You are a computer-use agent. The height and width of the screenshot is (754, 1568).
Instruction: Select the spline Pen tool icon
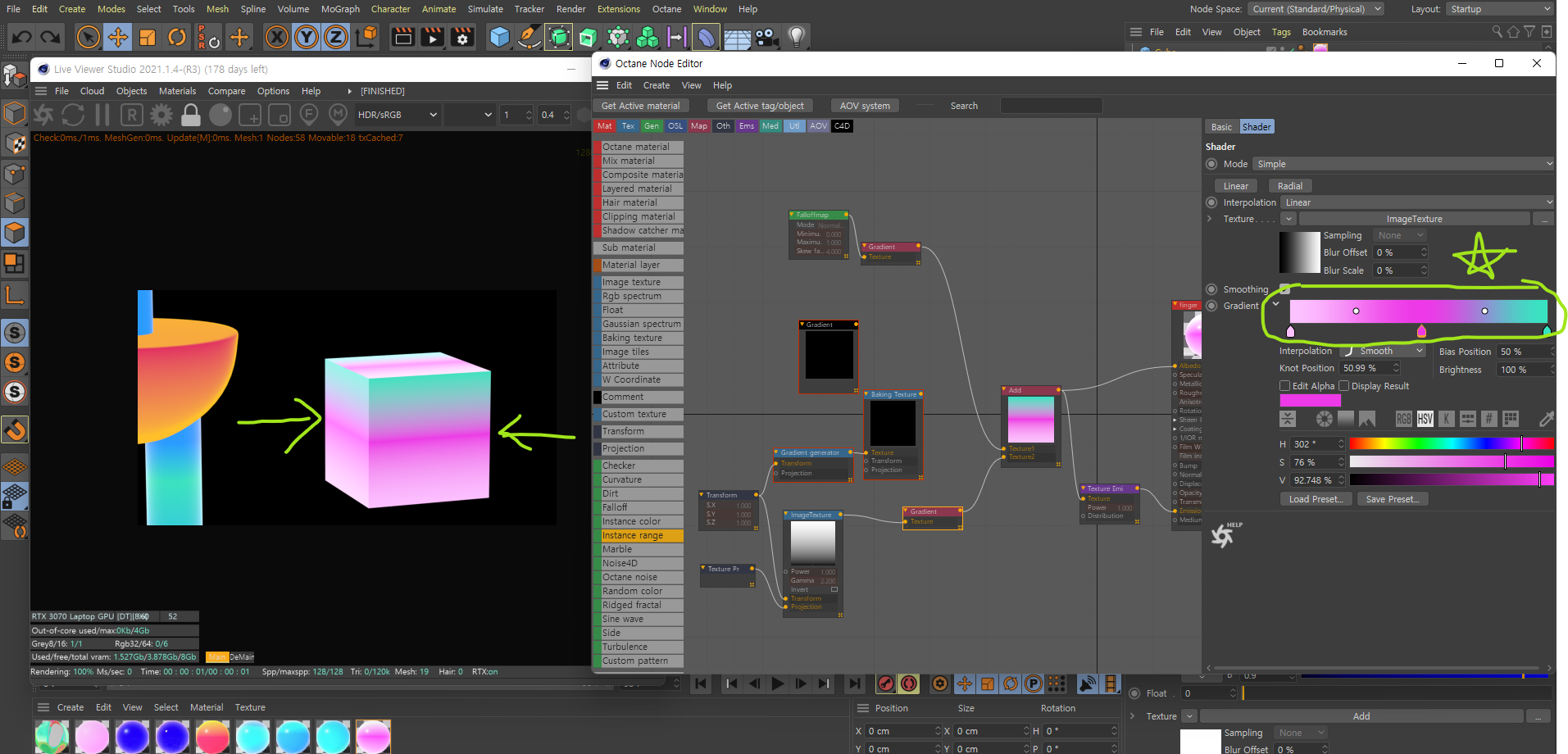click(529, 37)
